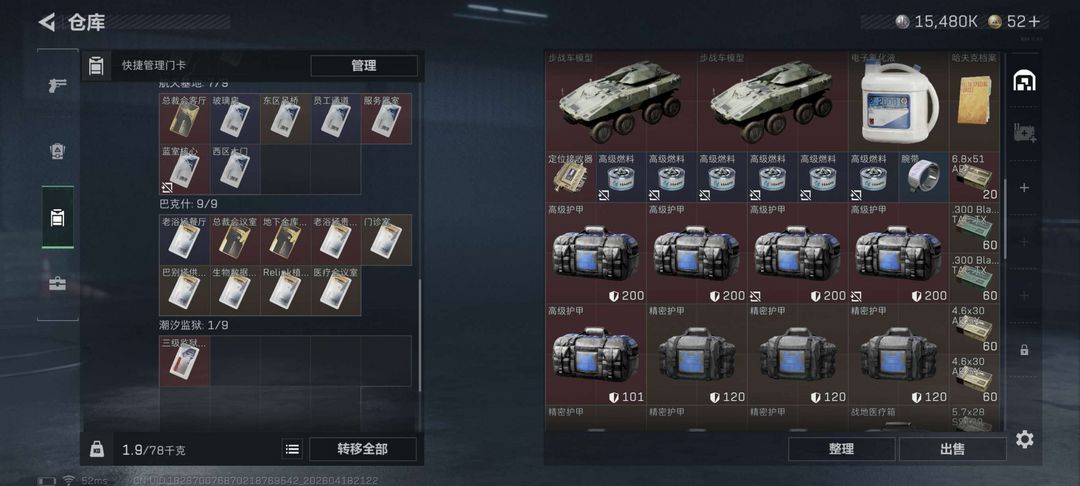
Task: Click the 整理 button
Action: coord(842,449)
